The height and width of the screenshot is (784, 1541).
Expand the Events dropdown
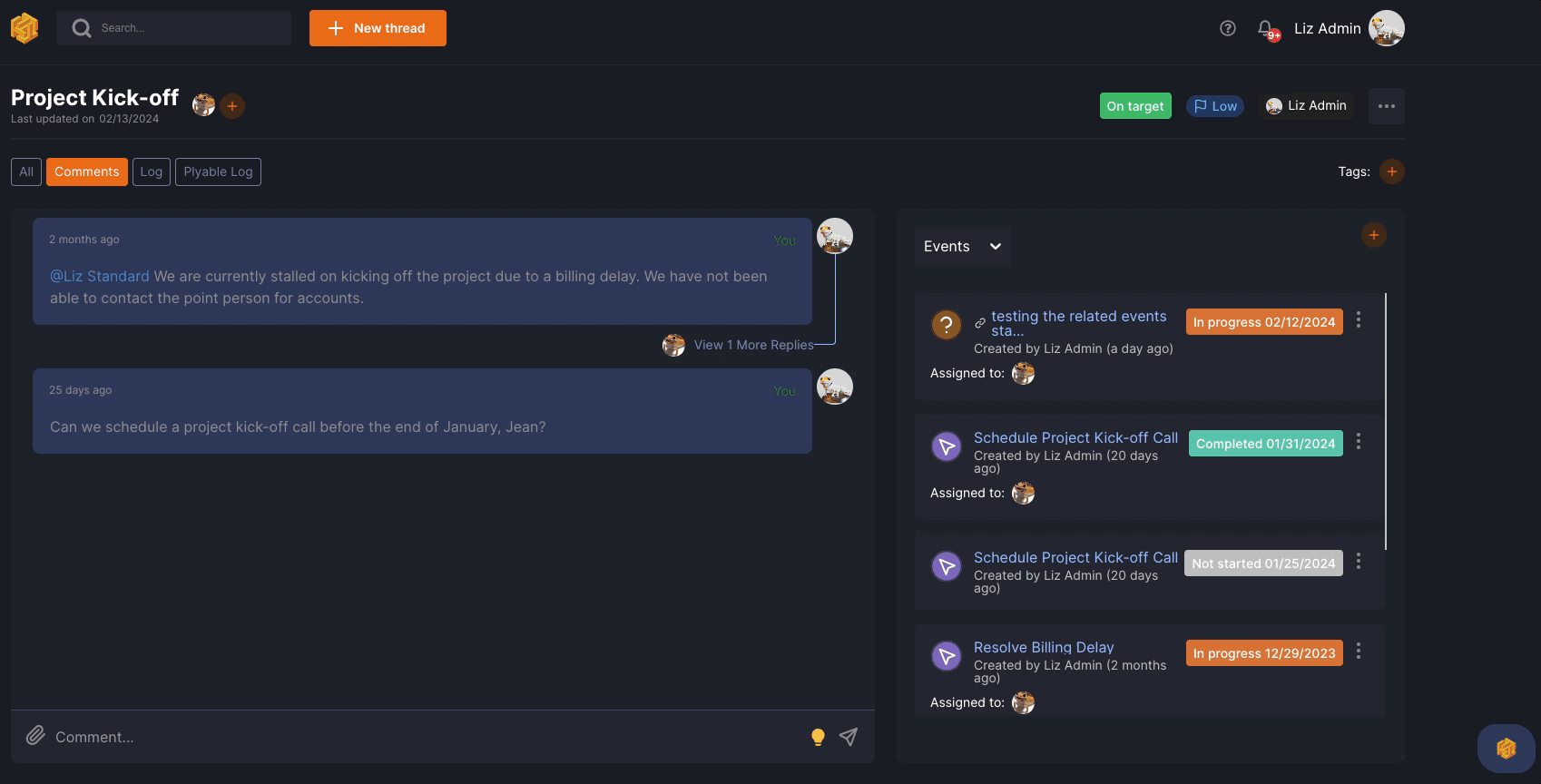pyautogui.click(x=962, y=247)
